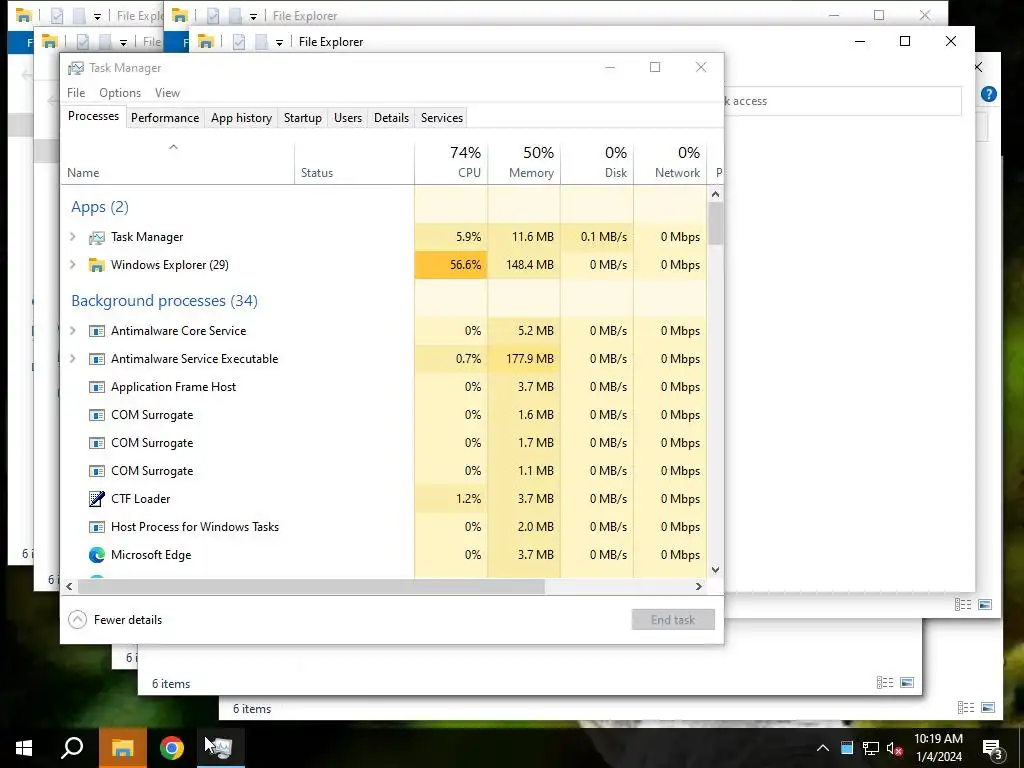Sort processes by Memory column header
Image resolution: width=1024 pixels, height=768 pixels.
coord(524,162)
